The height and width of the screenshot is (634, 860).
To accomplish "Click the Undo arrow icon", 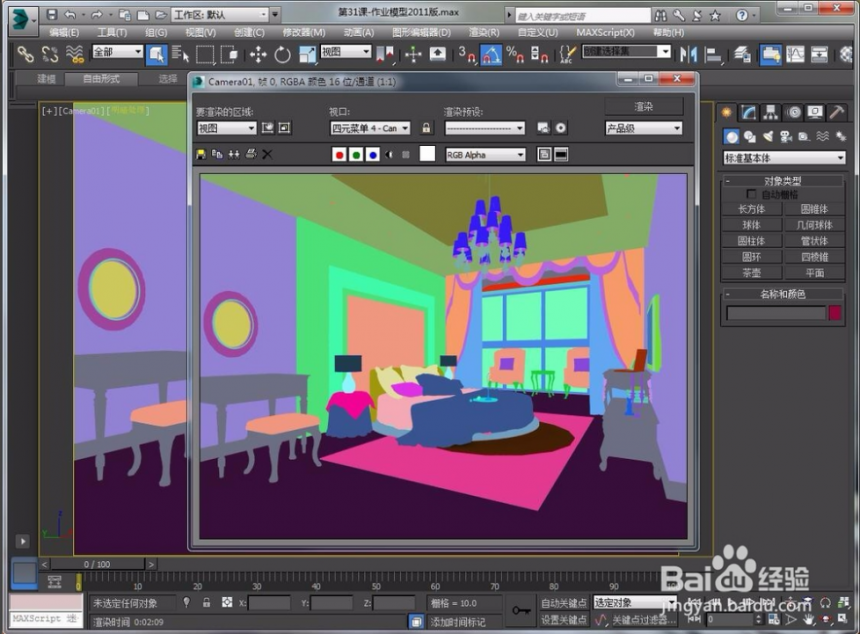I will (x=70, y=15).
